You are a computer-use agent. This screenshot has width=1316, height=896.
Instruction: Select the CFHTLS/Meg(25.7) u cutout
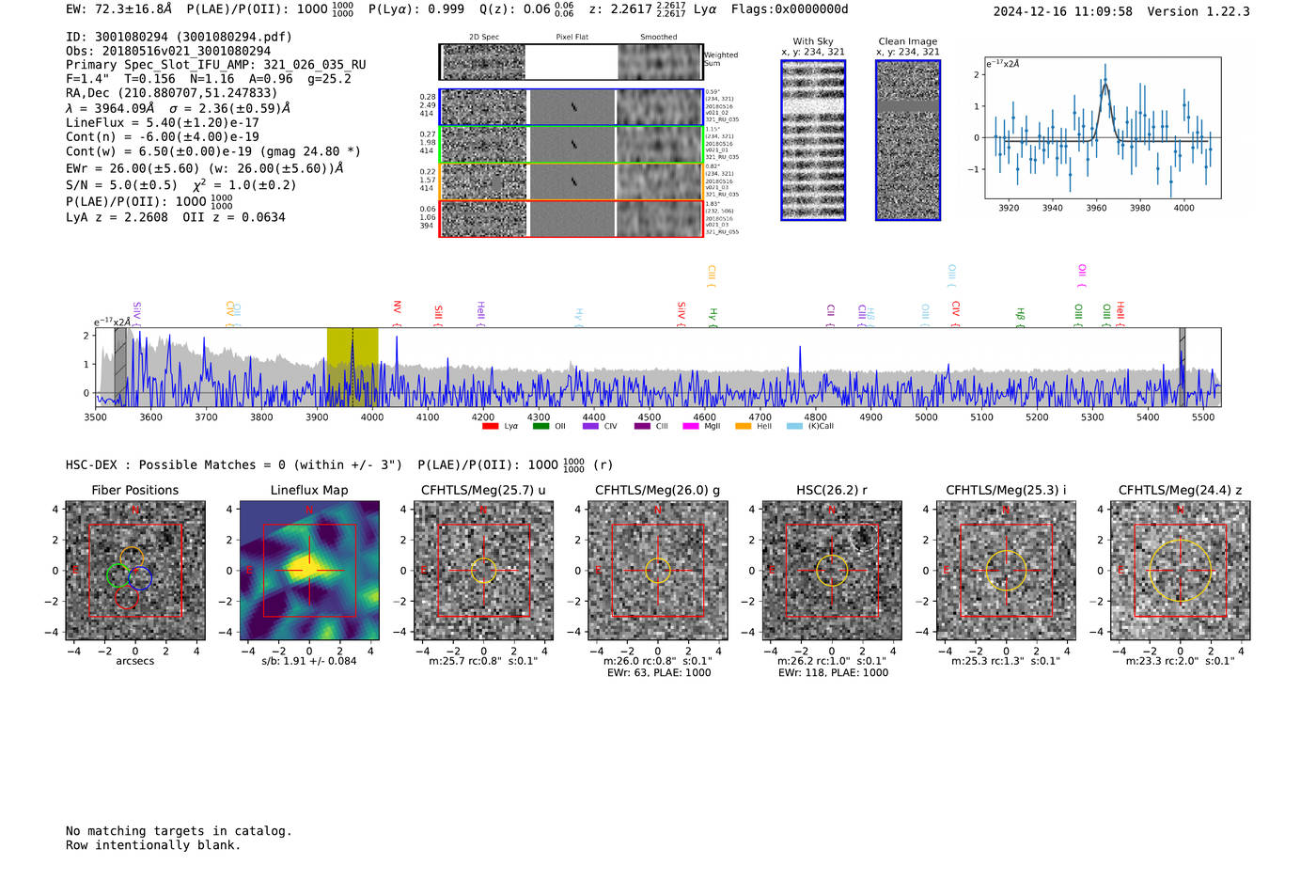[483, 571]
